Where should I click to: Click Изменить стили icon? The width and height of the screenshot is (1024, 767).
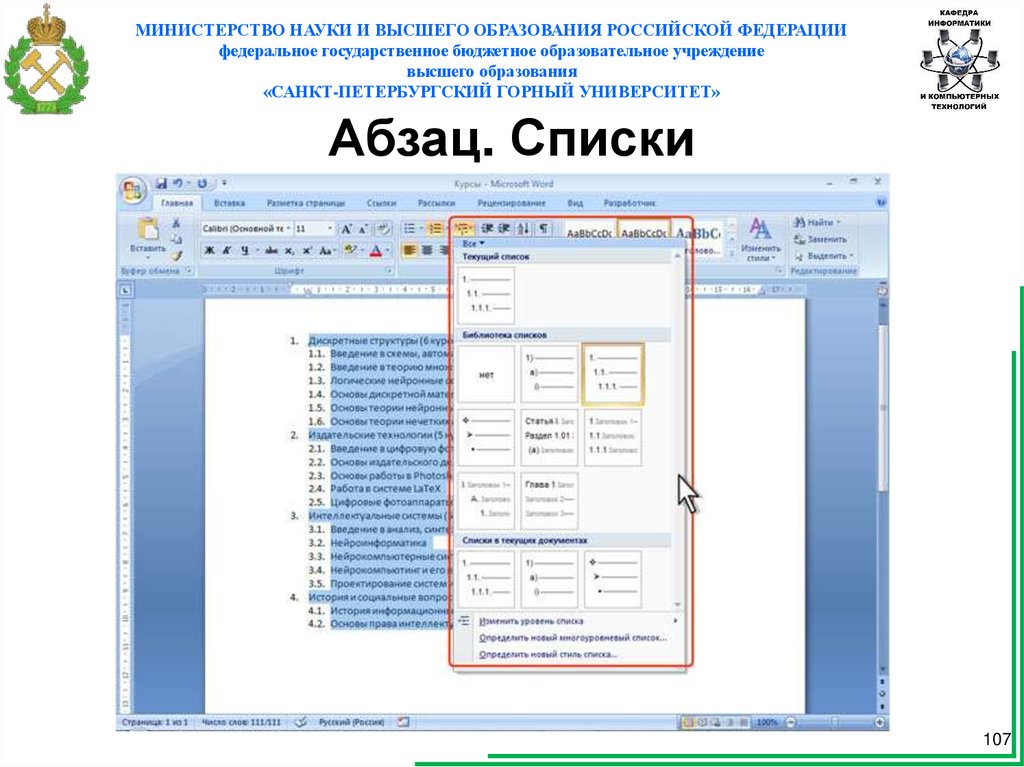pos(761,240)
